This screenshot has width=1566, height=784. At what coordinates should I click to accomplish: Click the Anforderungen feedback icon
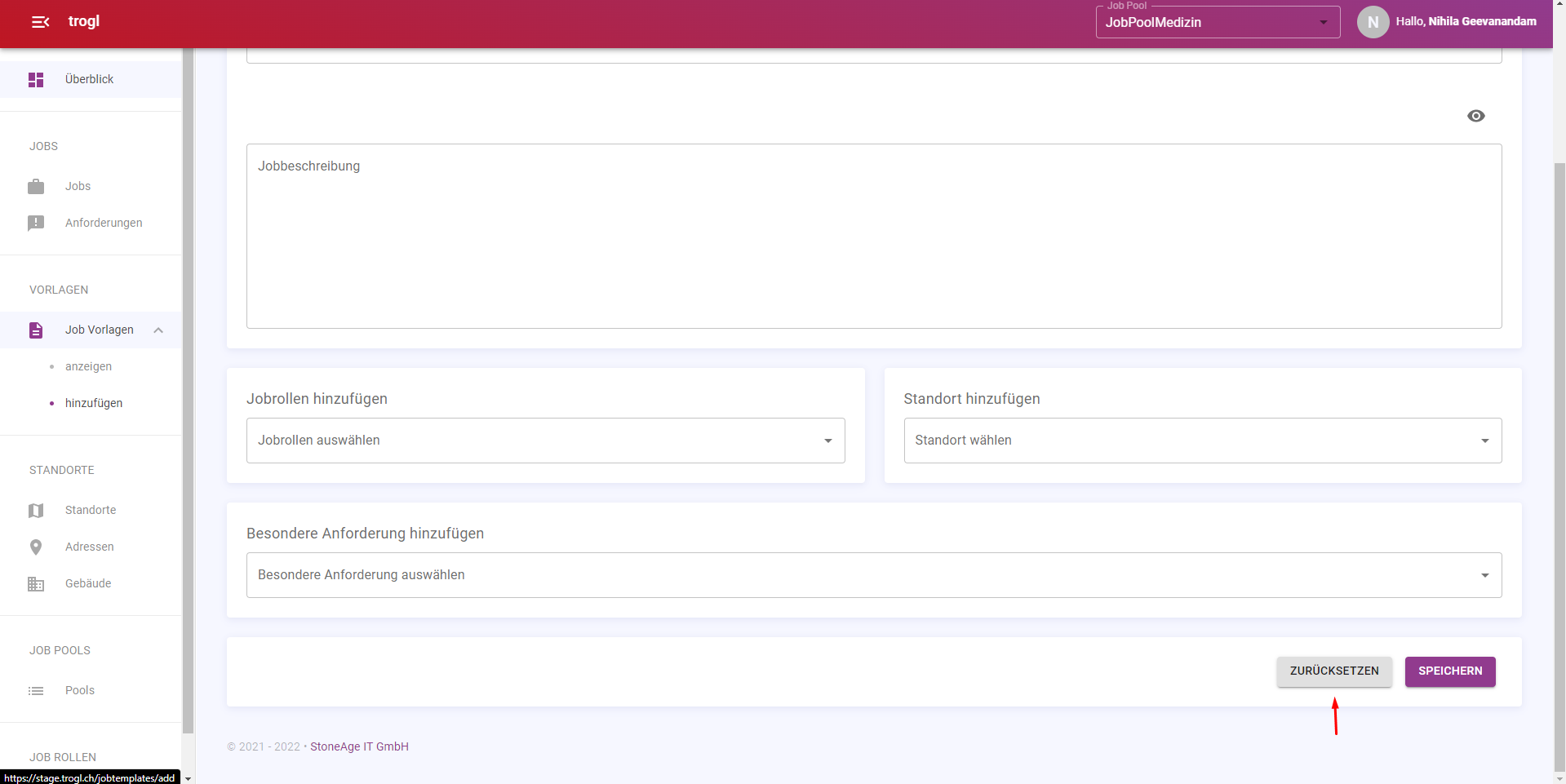tap(36, 223)
